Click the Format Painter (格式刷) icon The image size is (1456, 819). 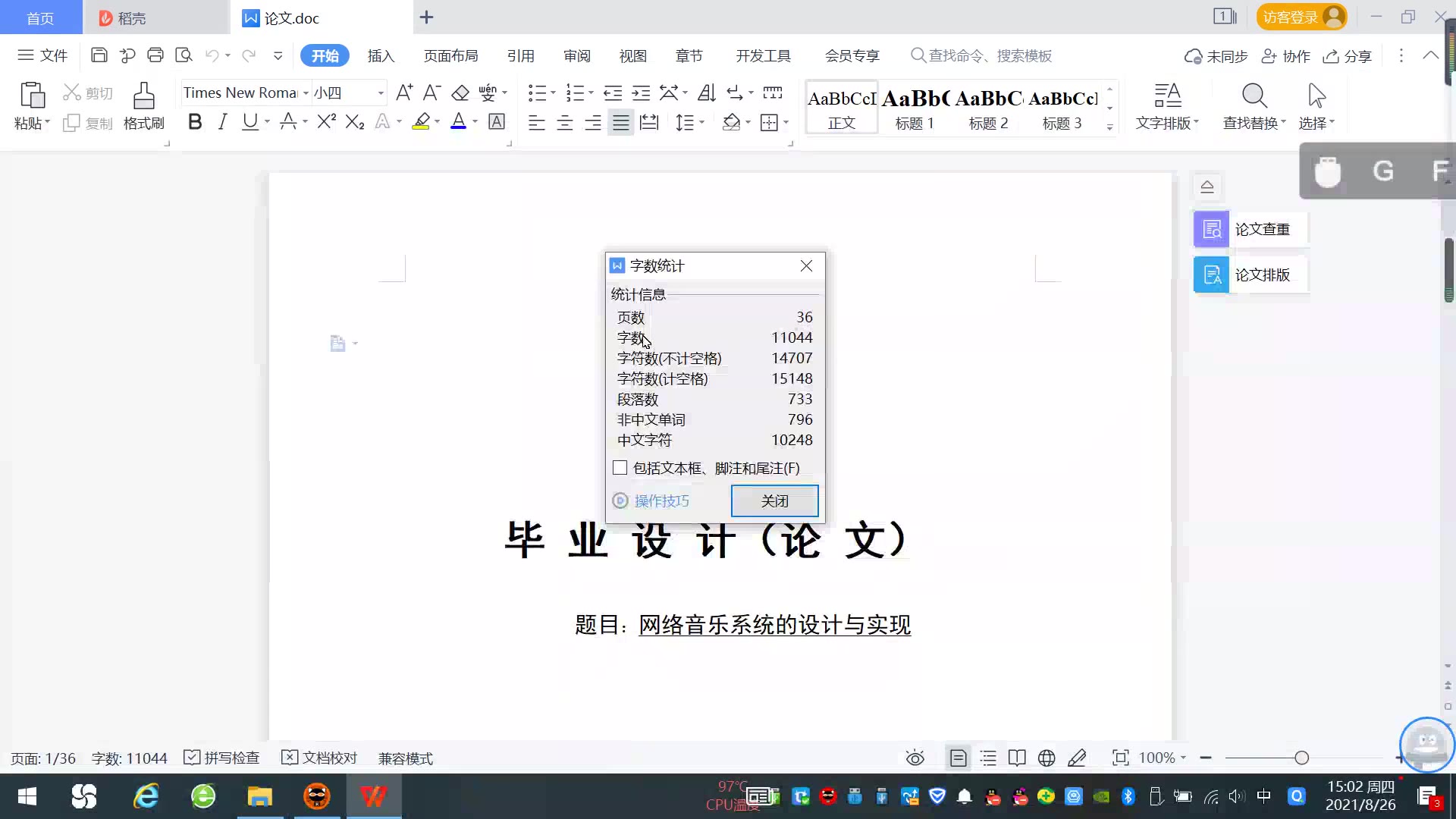click(x=143, y=97)
